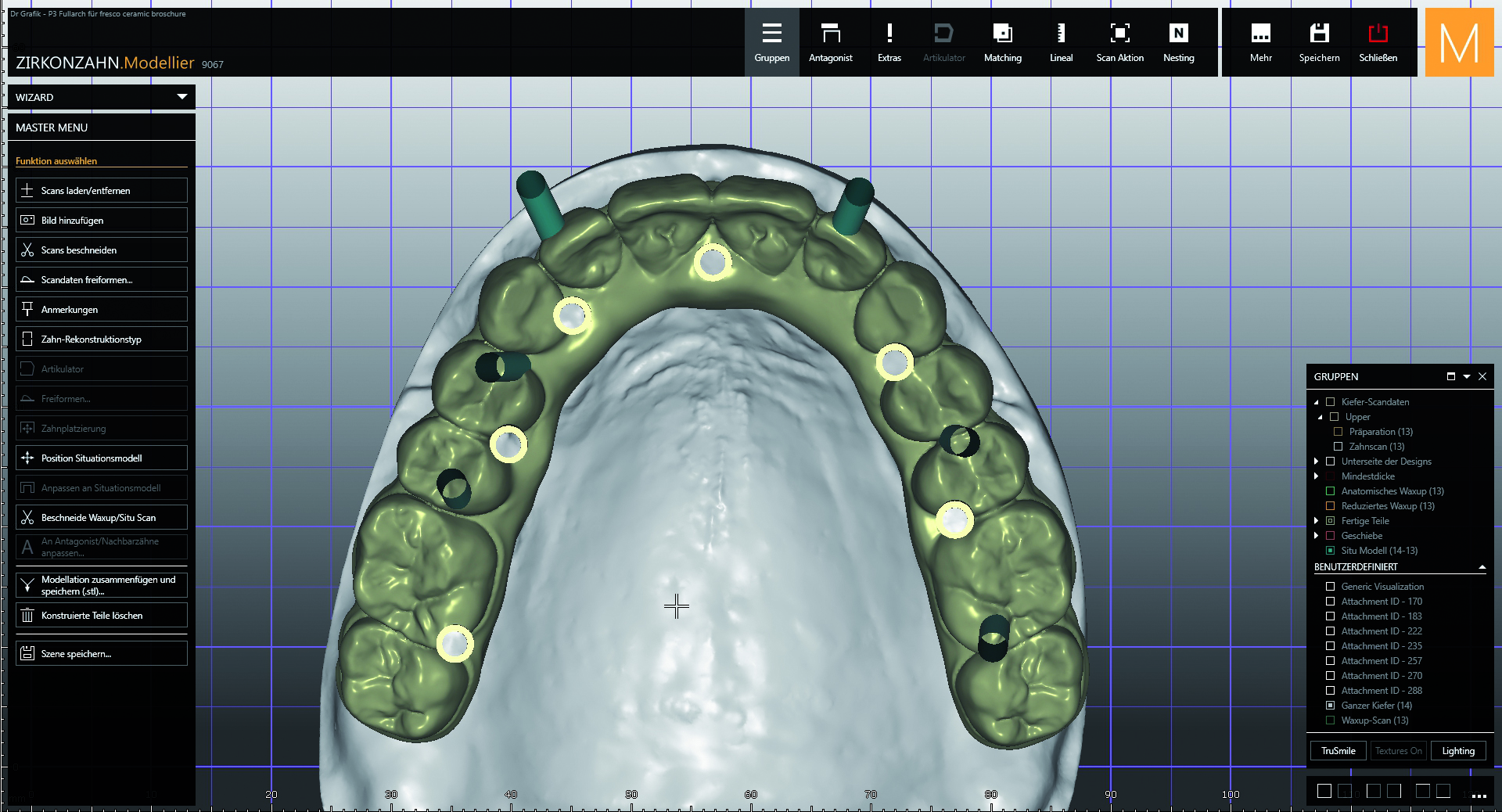Screen dimensions: 1502x812
Task: Click Zahn-Rekonstruktionstyp rectangle icon
Action: pos(27,339)
